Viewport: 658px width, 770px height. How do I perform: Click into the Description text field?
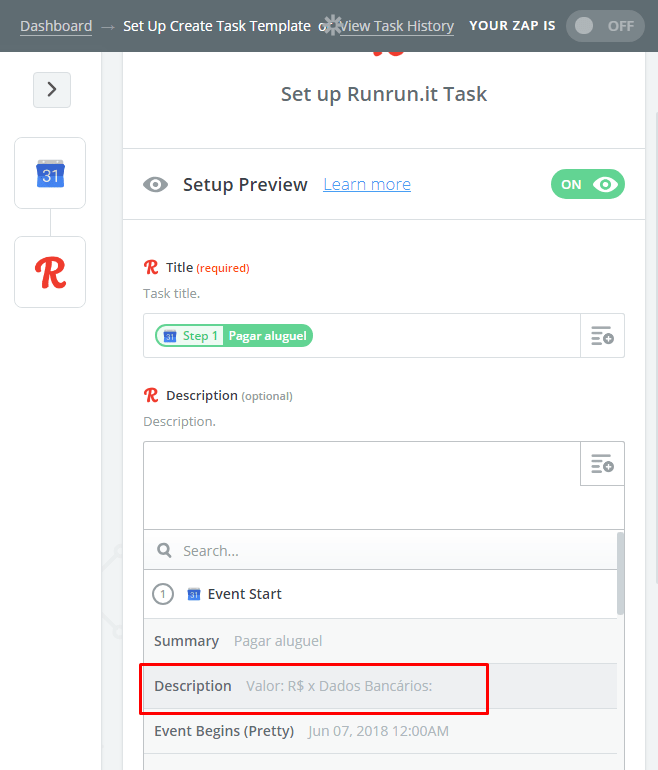click(x=362, y=485)
